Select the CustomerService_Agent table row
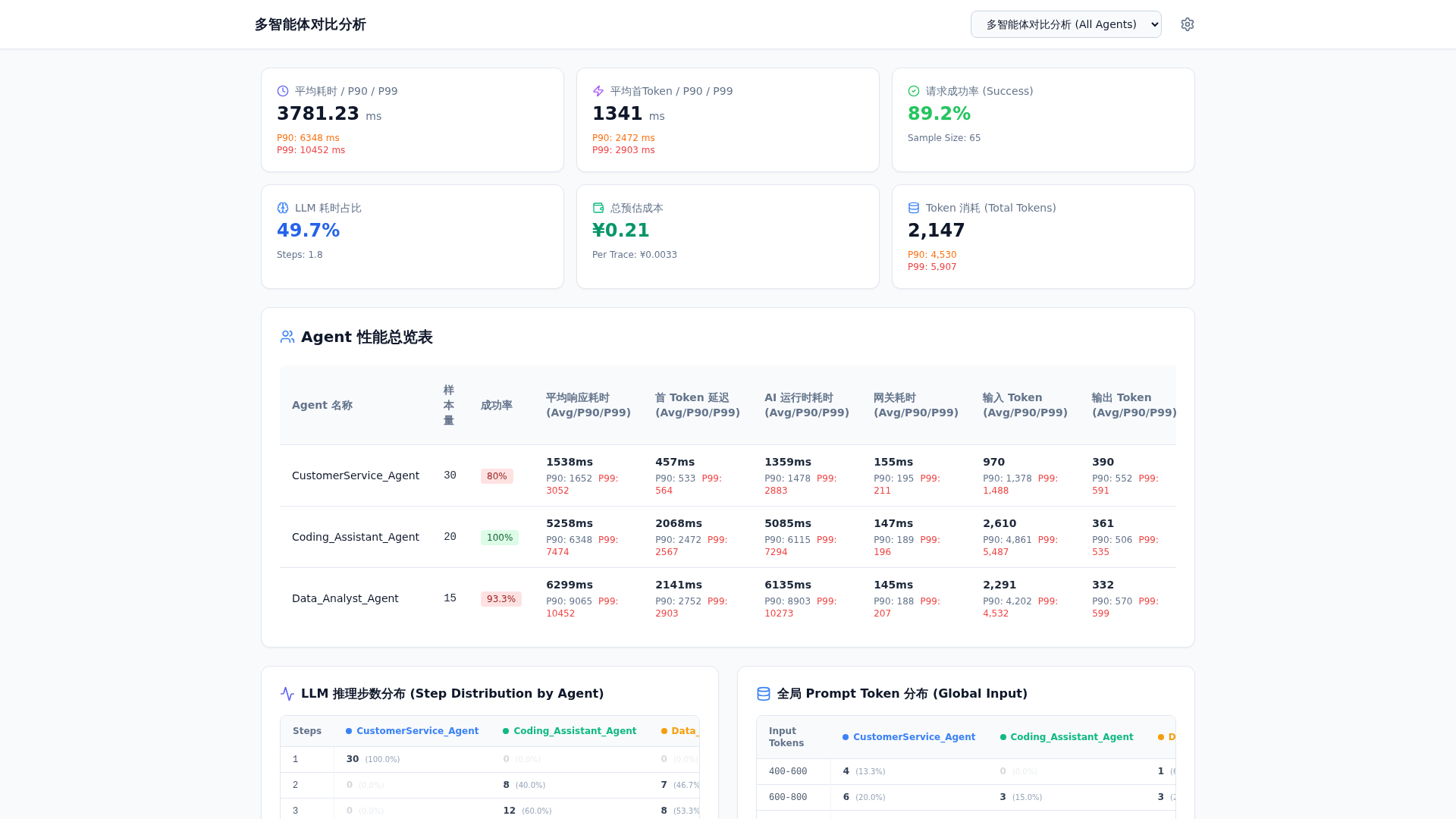The image size is (1456, 819). tap(728, 475)
